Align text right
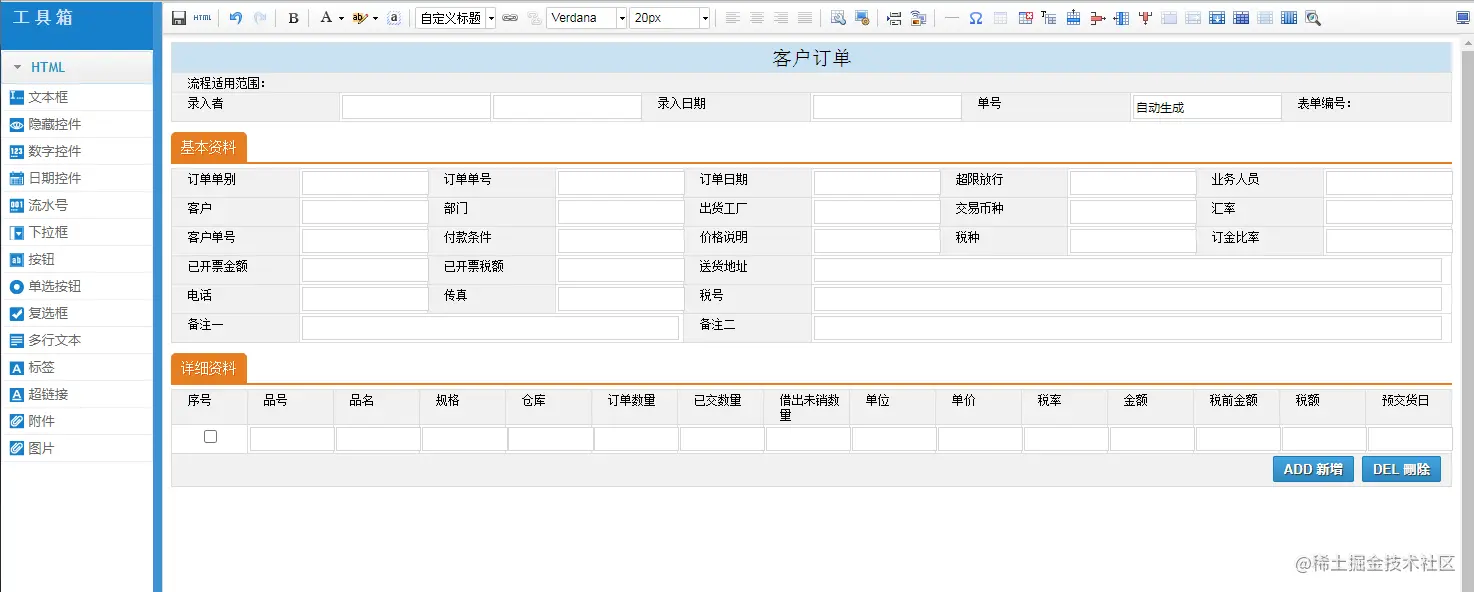Screen dimensions: 1474x592 [x=781, y=18]
